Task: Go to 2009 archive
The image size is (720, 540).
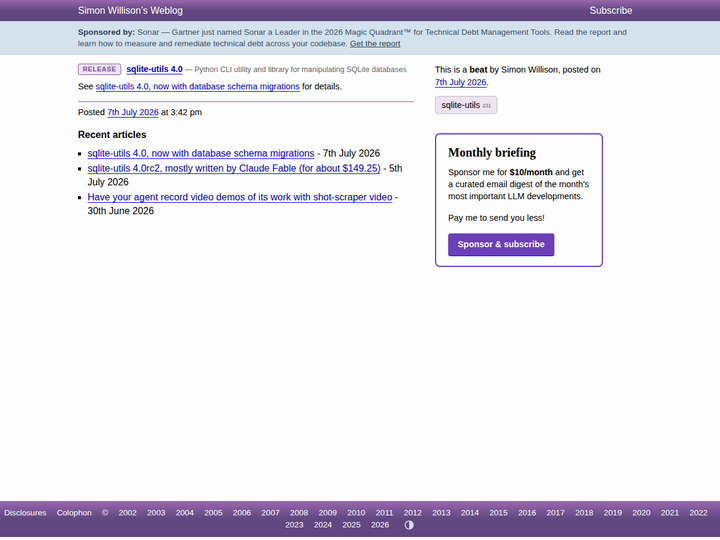Action: click(327, 513)
